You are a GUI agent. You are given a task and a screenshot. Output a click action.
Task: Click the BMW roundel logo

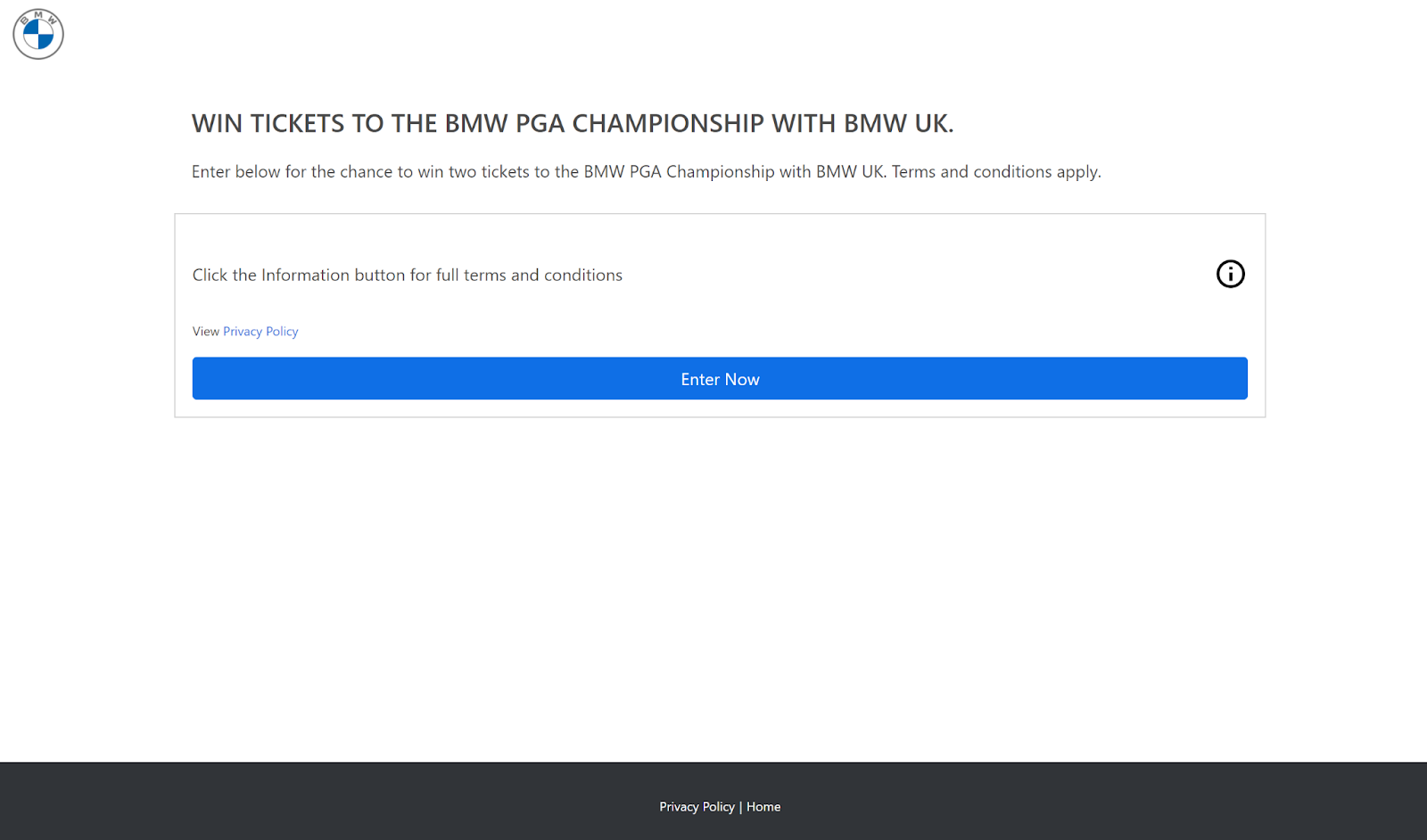[38, 35]
